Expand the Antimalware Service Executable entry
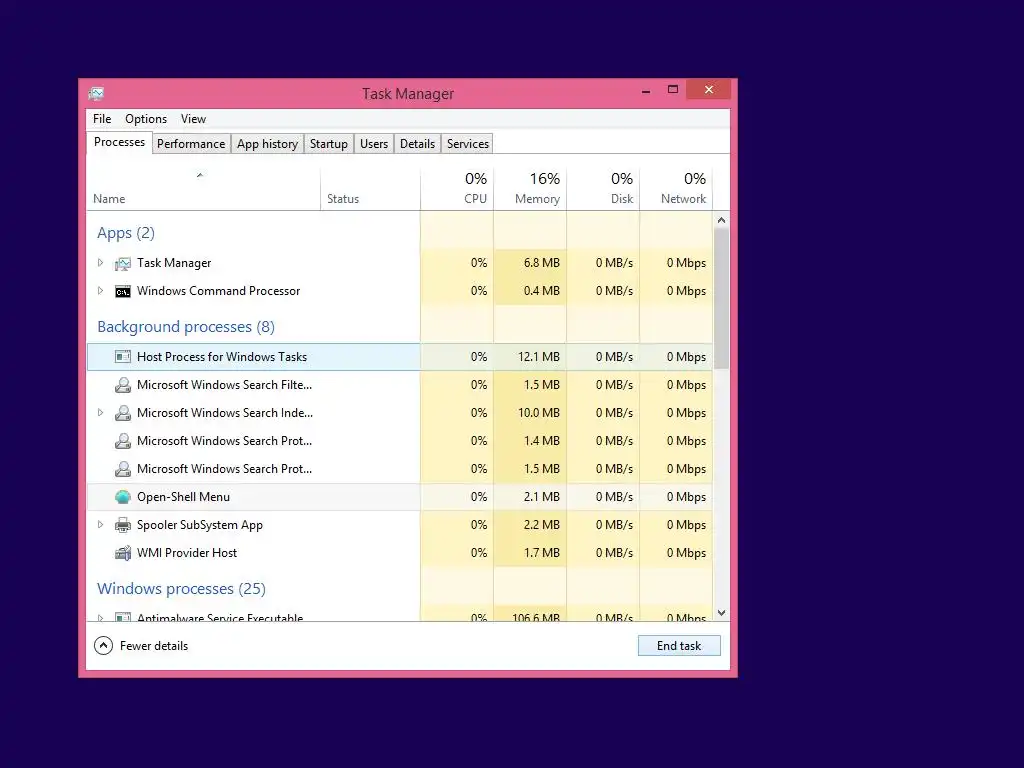Viewport: 1024px width, 768px height. tap(100, 617)
